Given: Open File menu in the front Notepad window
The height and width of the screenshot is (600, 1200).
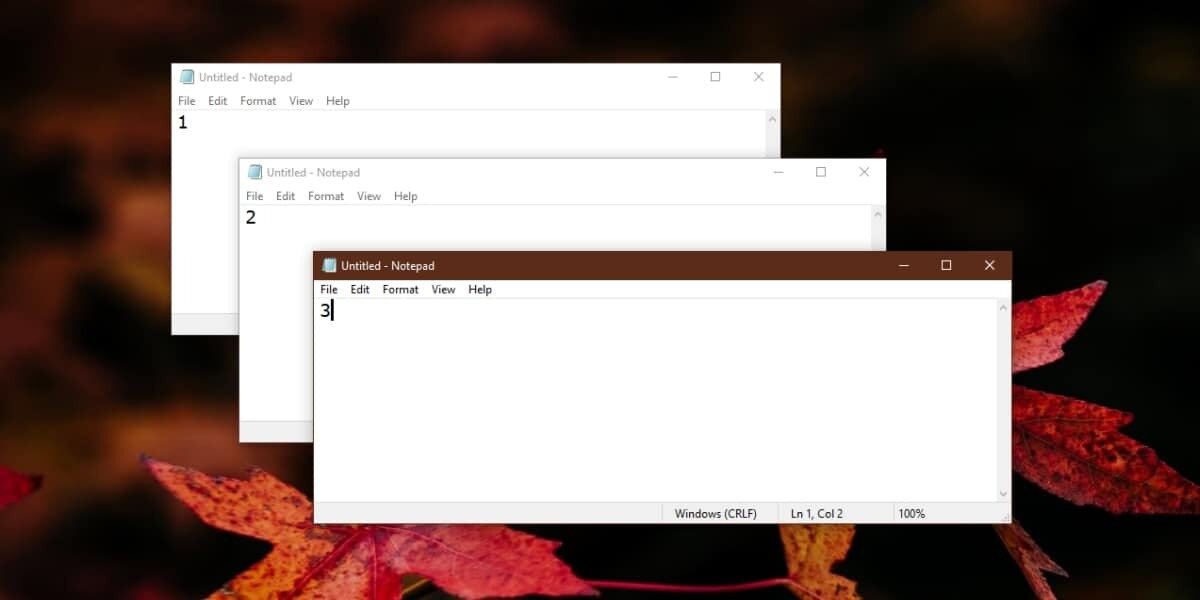Looking at the screenshot, I should click(329, 290).
